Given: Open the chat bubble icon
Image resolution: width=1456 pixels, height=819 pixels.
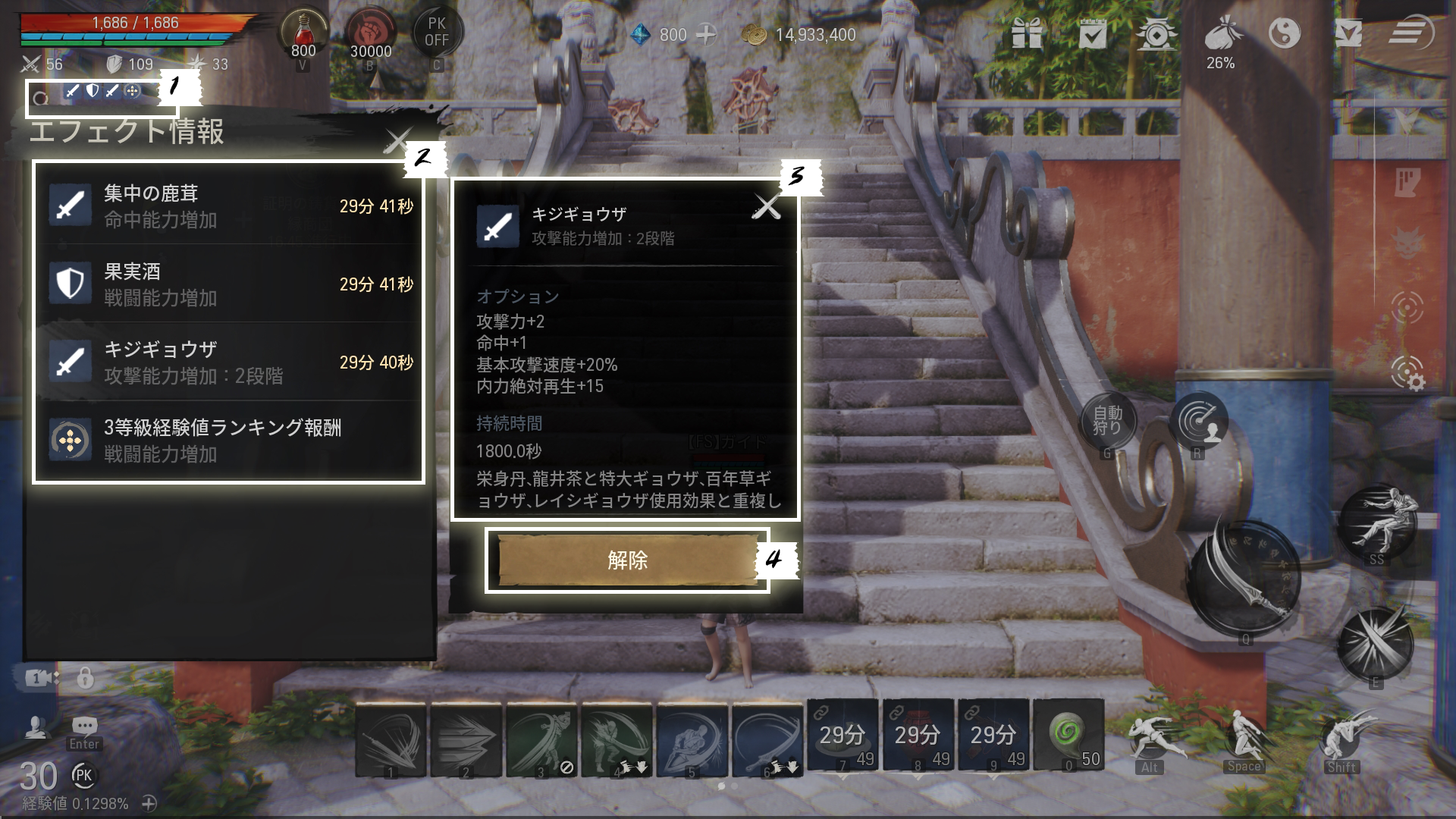Looking at the screenshot, I should (84, 732).
